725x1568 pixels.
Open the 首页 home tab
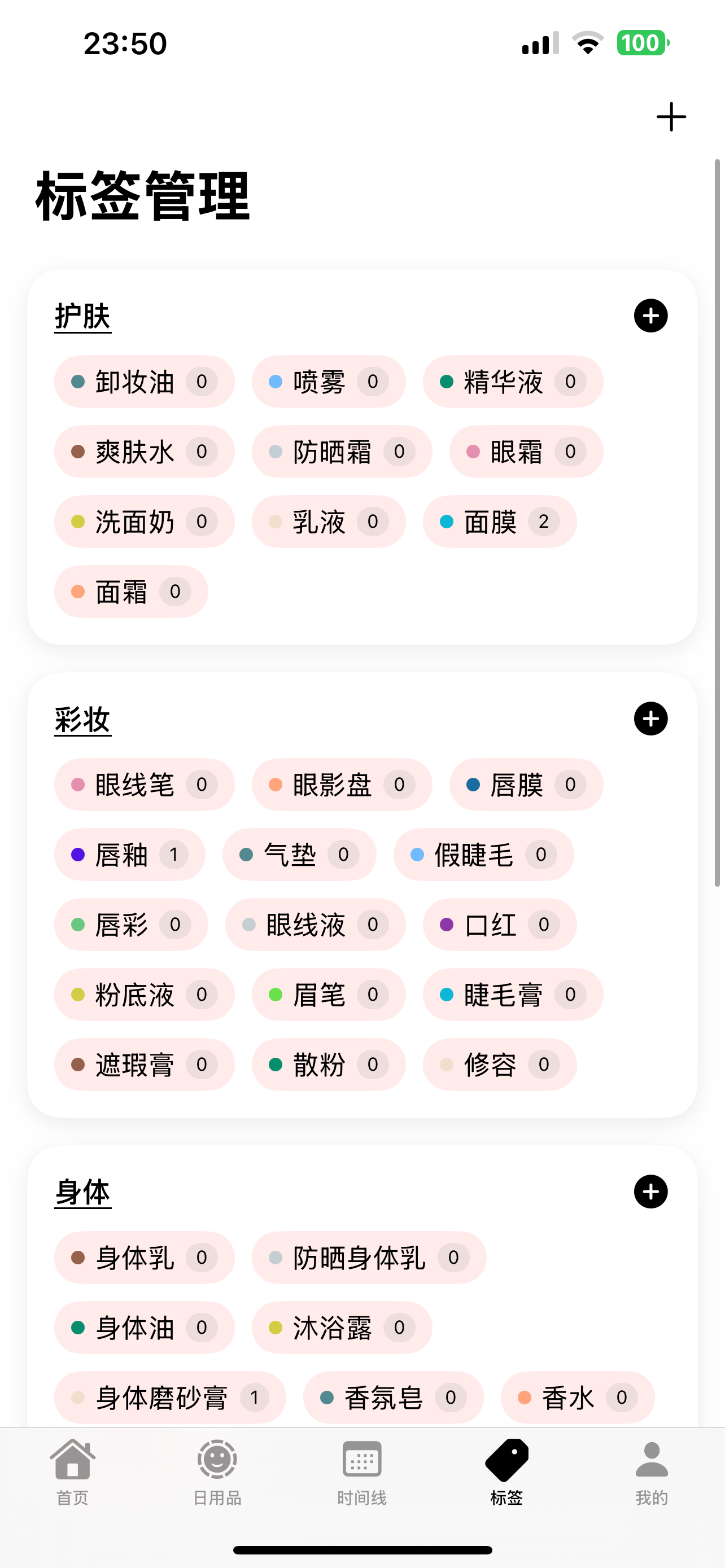72,1472
